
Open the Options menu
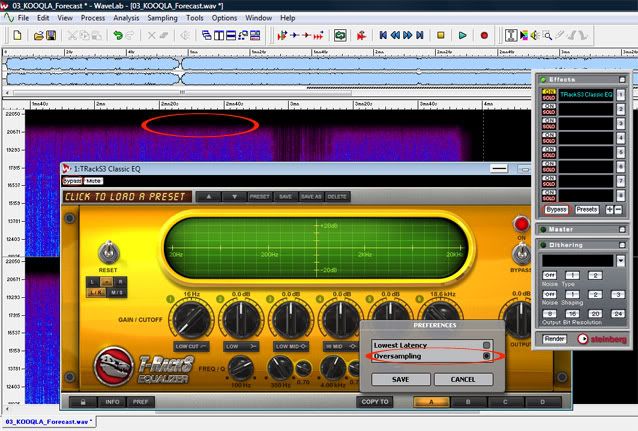click(224, 18)
